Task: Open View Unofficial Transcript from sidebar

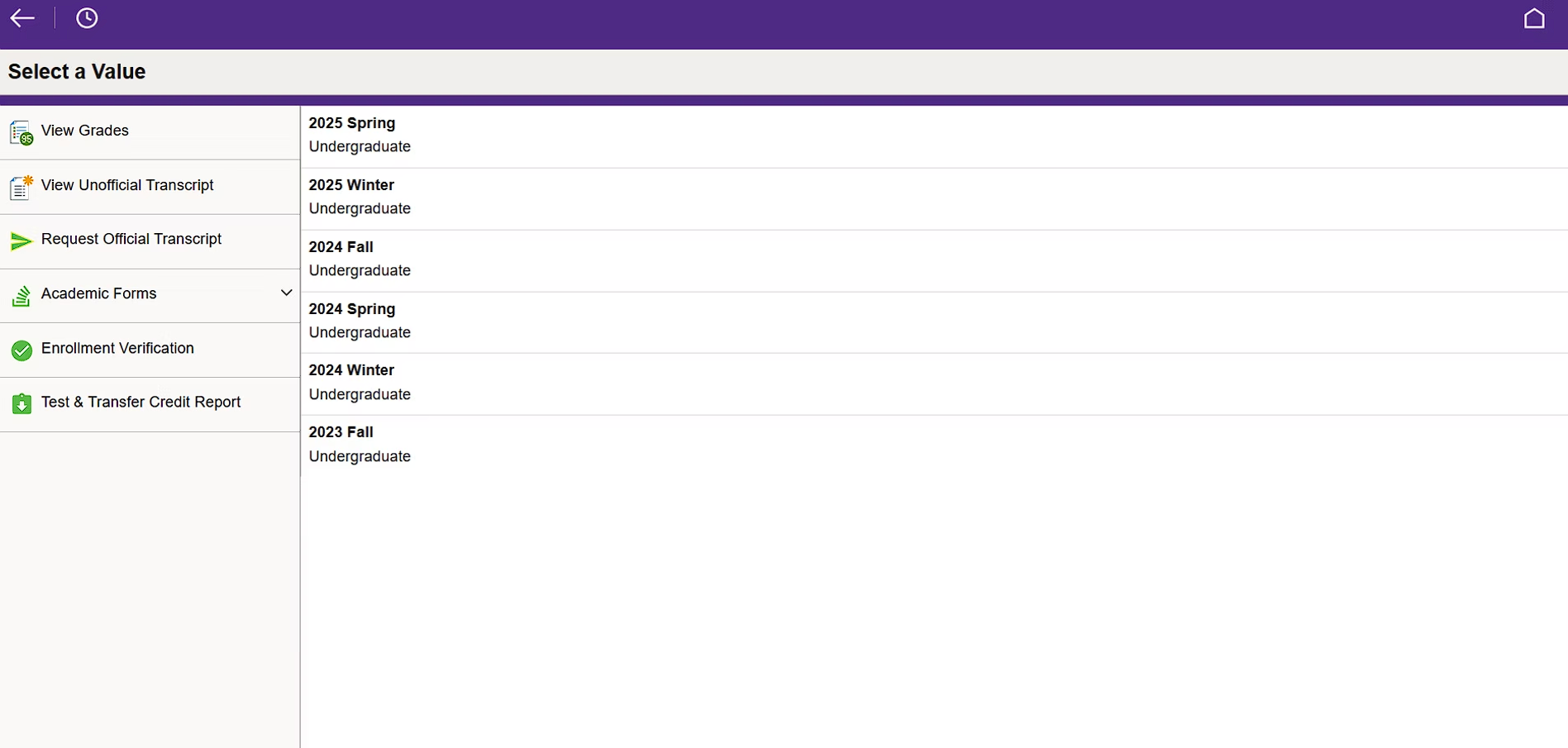Action: point(127,185)
